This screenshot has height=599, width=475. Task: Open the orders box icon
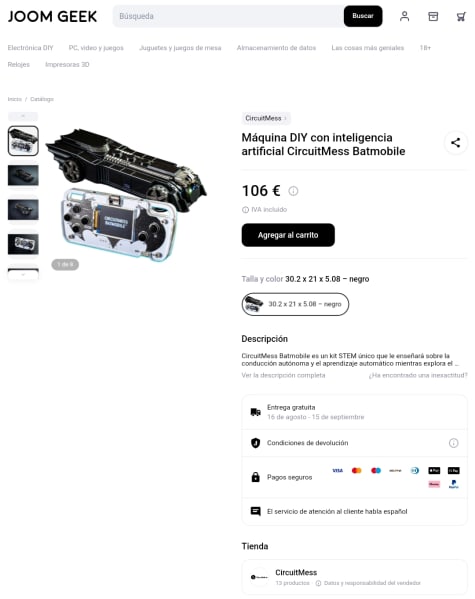tap(433, 16)
